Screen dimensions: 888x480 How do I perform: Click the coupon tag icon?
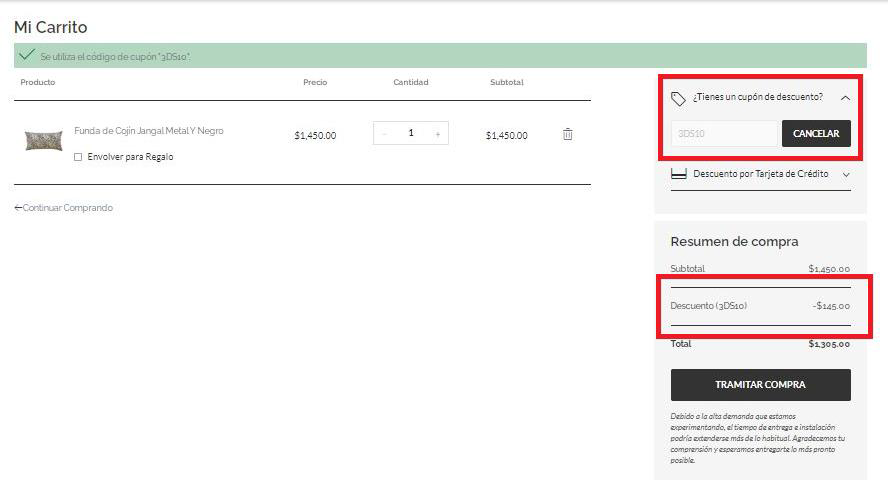678,98
